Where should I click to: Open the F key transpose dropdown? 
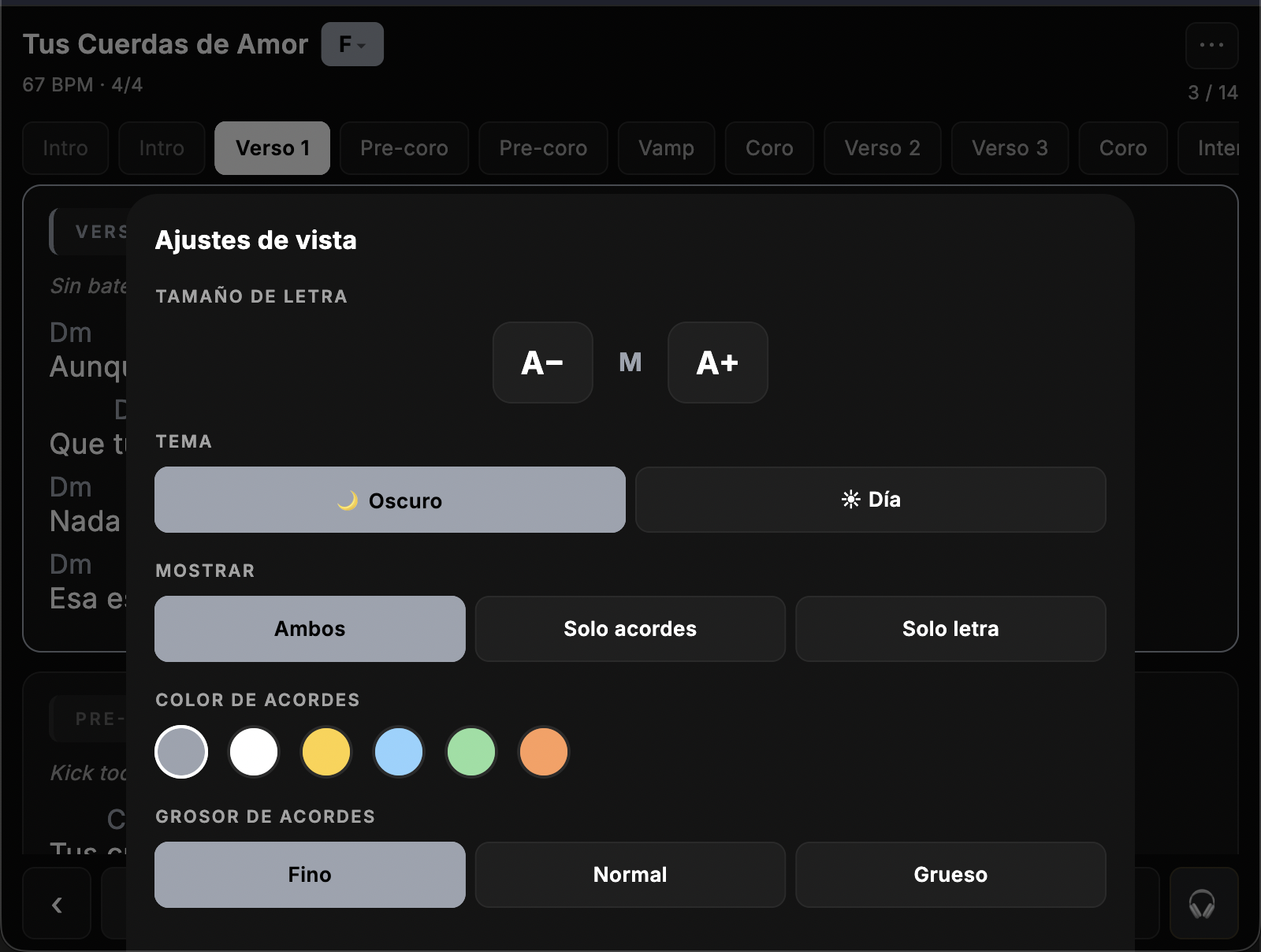pos(352,44)
